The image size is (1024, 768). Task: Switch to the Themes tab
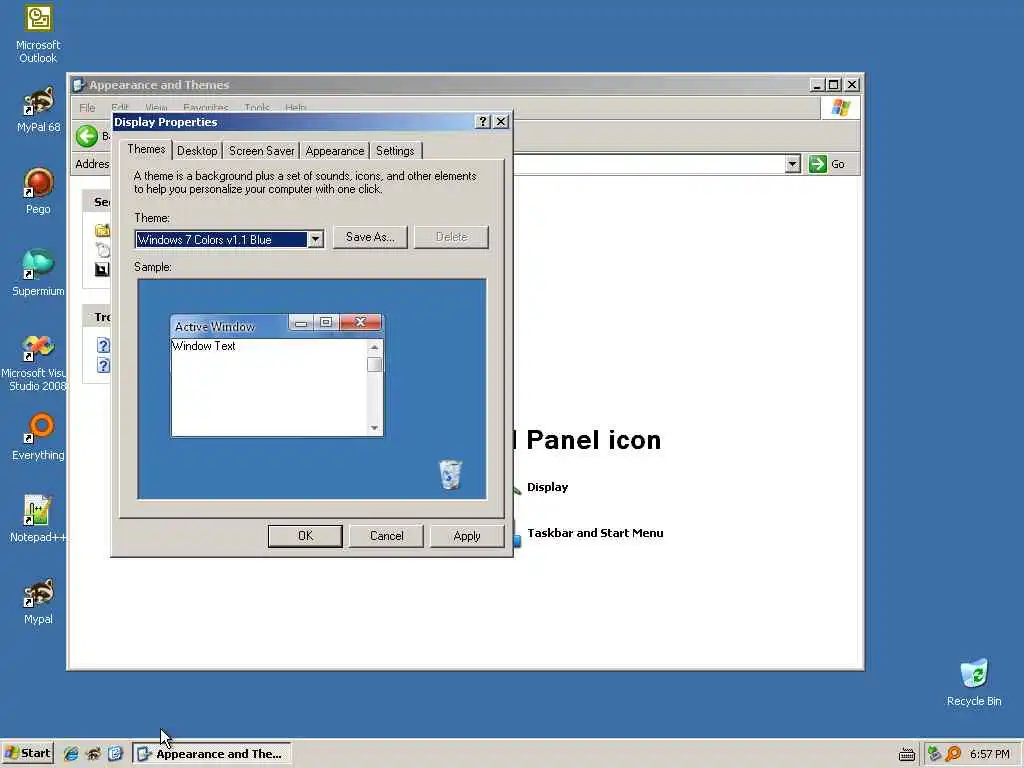pyautogui.click(x=146, y=150)
